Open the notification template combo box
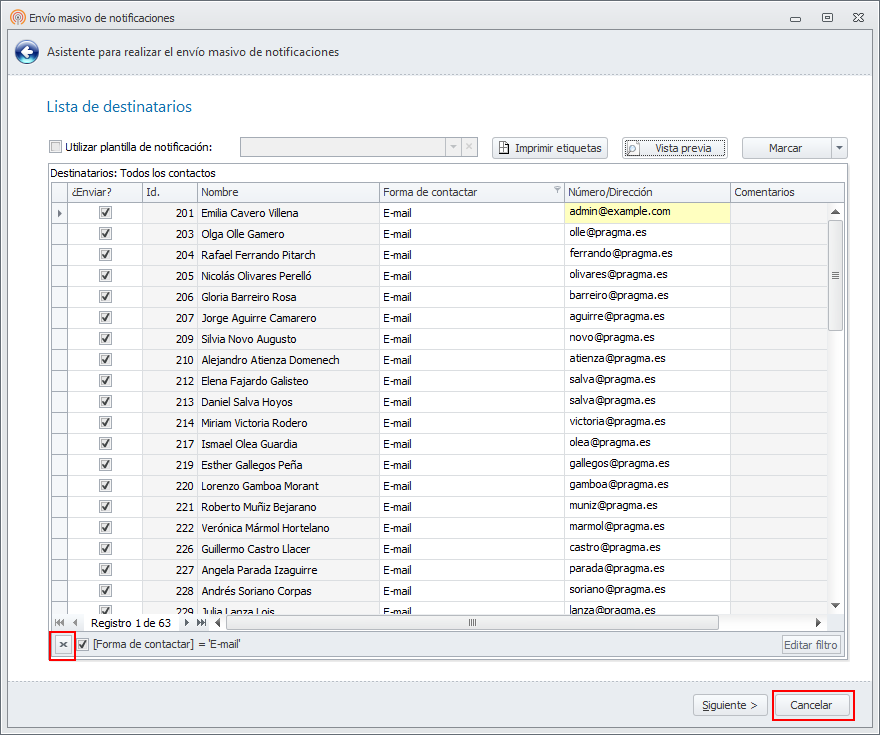The width and height of the screenshot is (880, 735). (x=452, y=147)
